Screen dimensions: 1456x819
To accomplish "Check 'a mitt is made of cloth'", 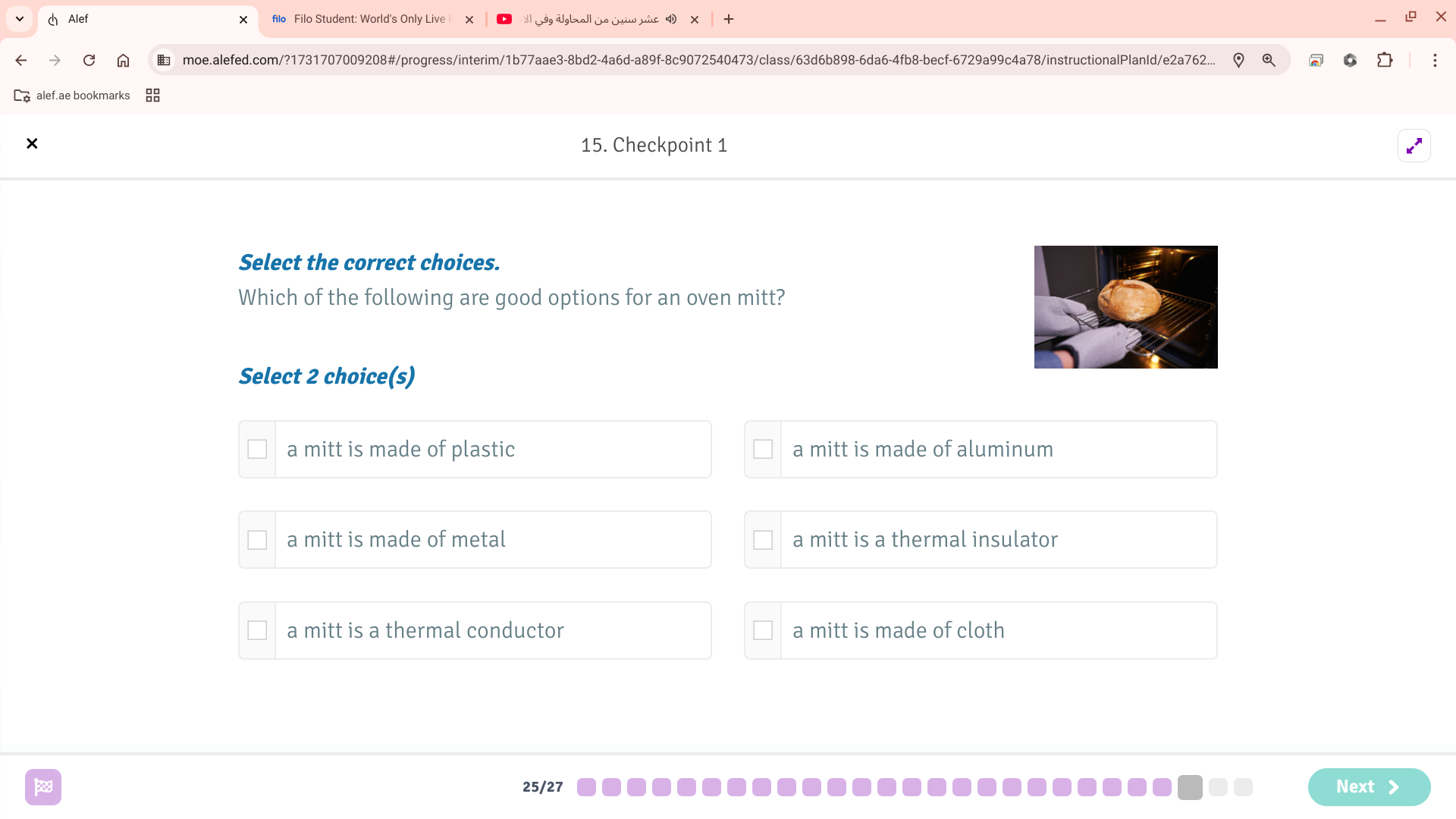I will [763, 630].
